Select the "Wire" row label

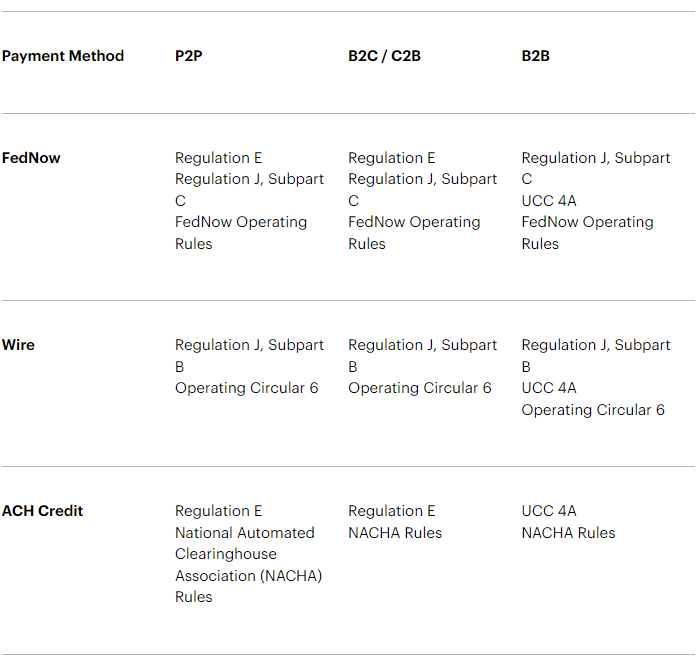click(18, 345)
